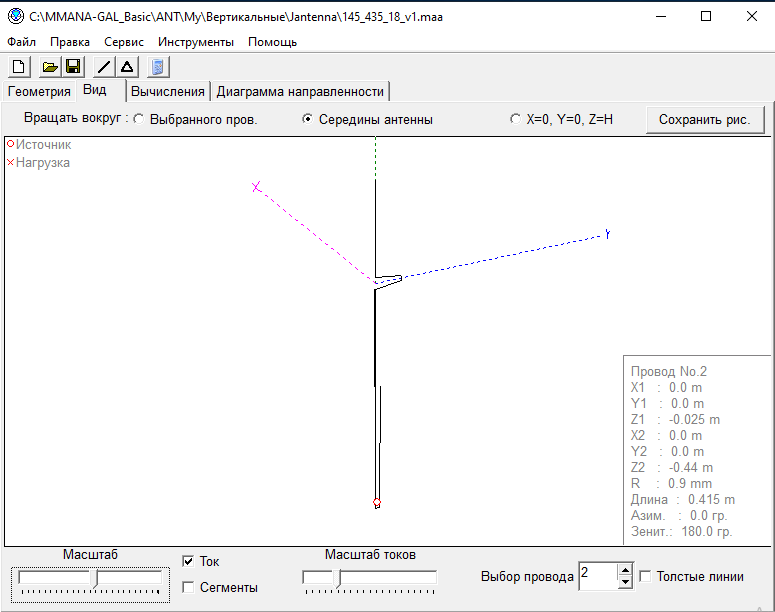The width and height of the screenshot is (775, 612).
Task: Open the Сервис menu
Action: pos(124,42)
